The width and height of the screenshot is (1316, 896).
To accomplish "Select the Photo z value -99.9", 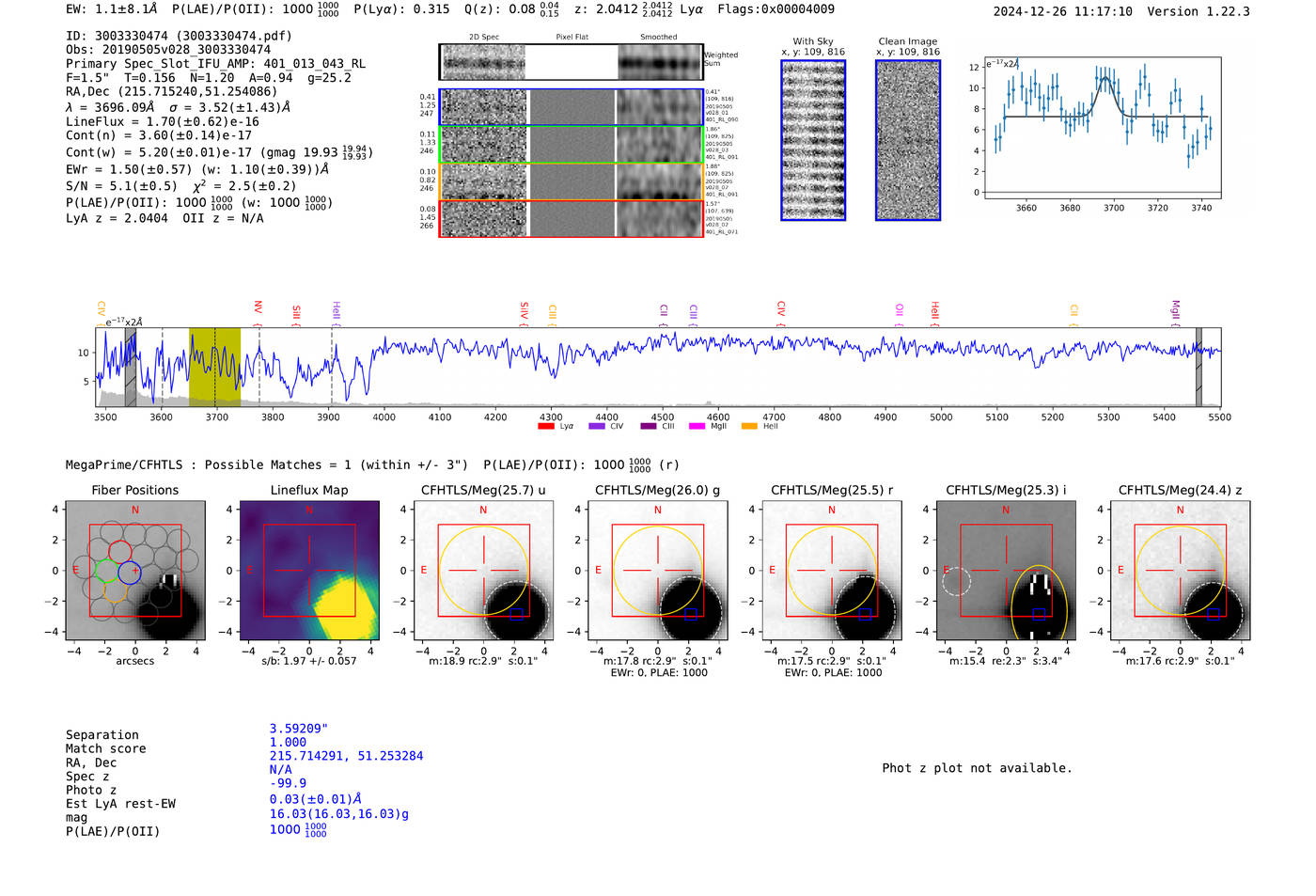I will point(288,783).
